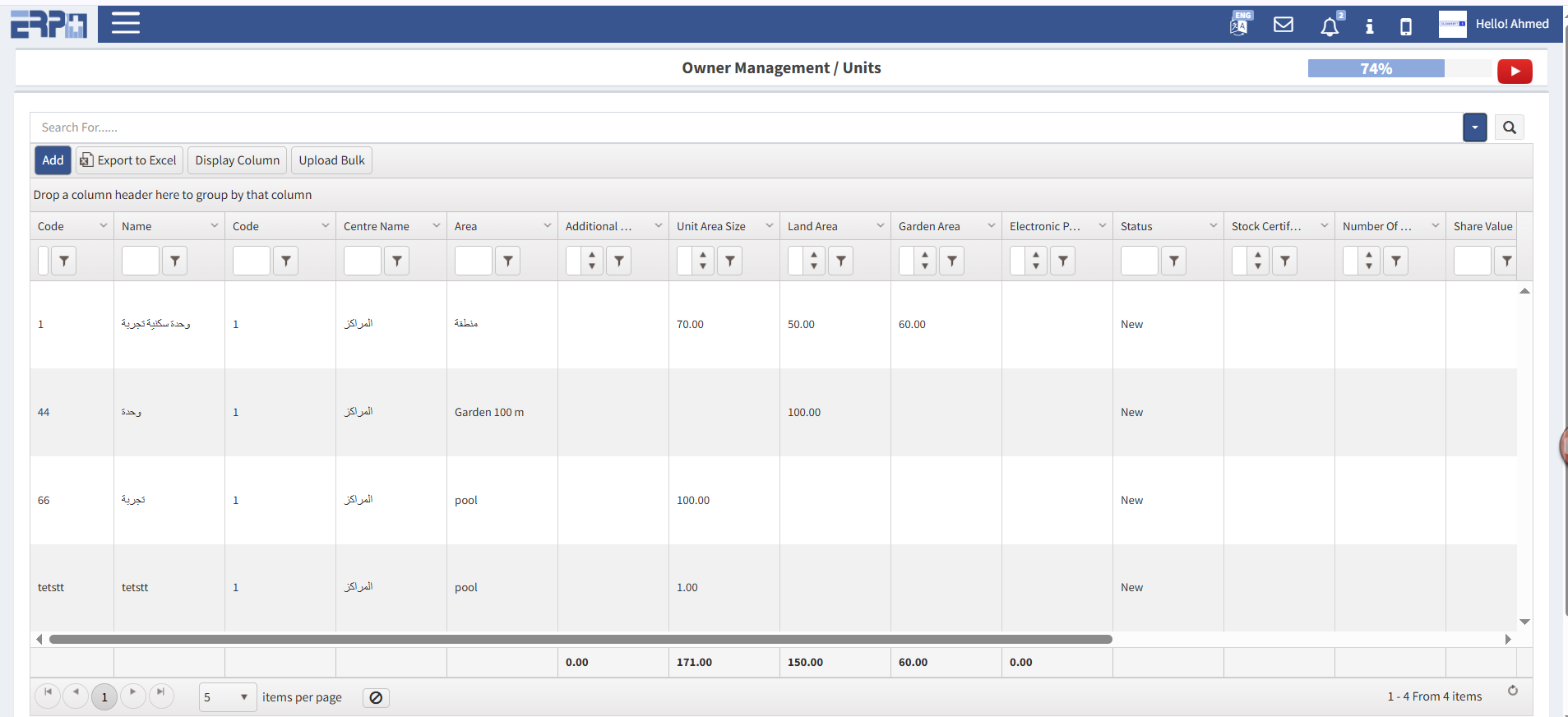This screenshot has width=1568, height=717.
Task: Click the Add button
Action: click(x=53, y=160)
